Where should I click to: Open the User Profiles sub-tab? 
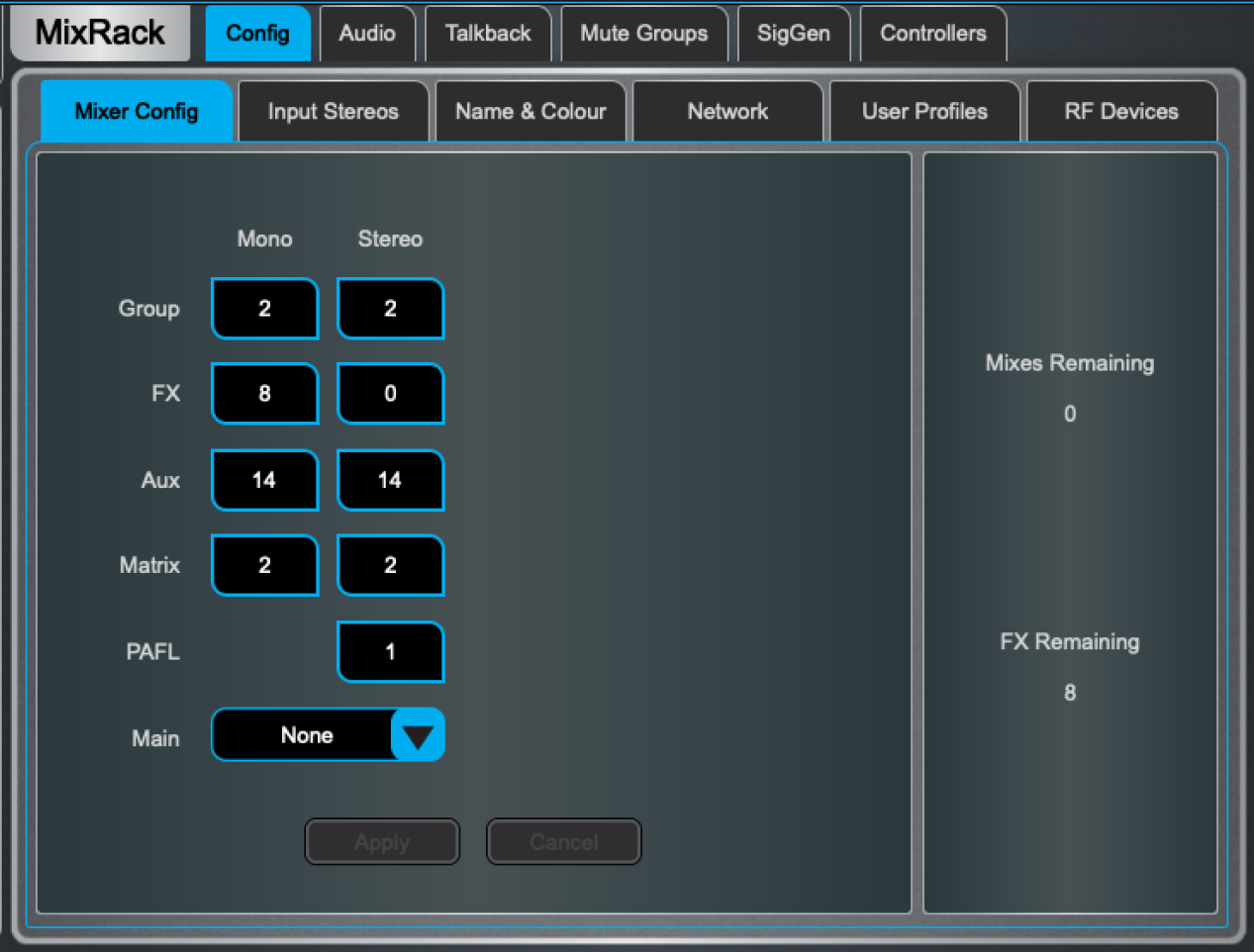coord(924,111)
